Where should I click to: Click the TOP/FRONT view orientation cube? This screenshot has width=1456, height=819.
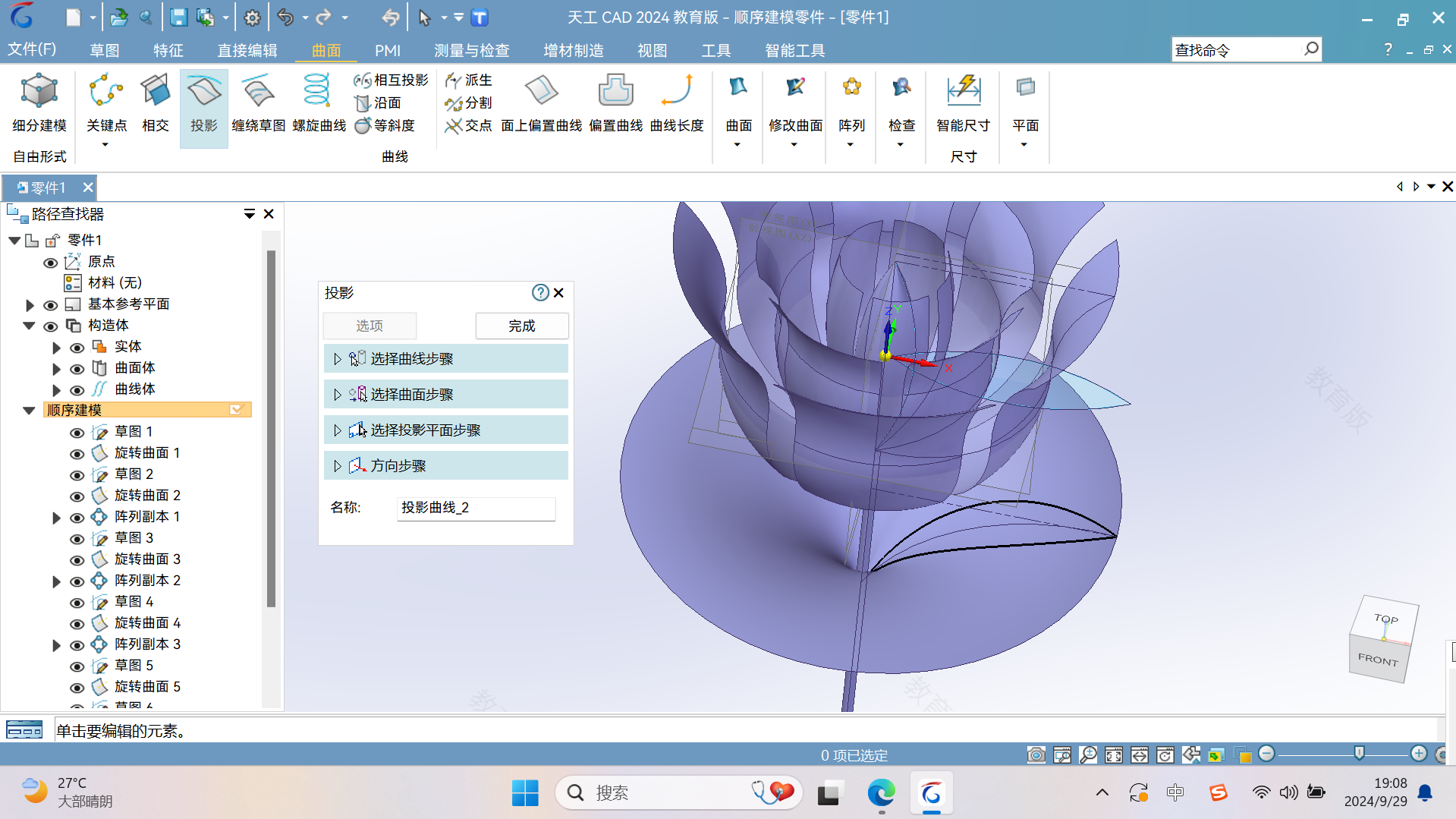point(1383,638)
